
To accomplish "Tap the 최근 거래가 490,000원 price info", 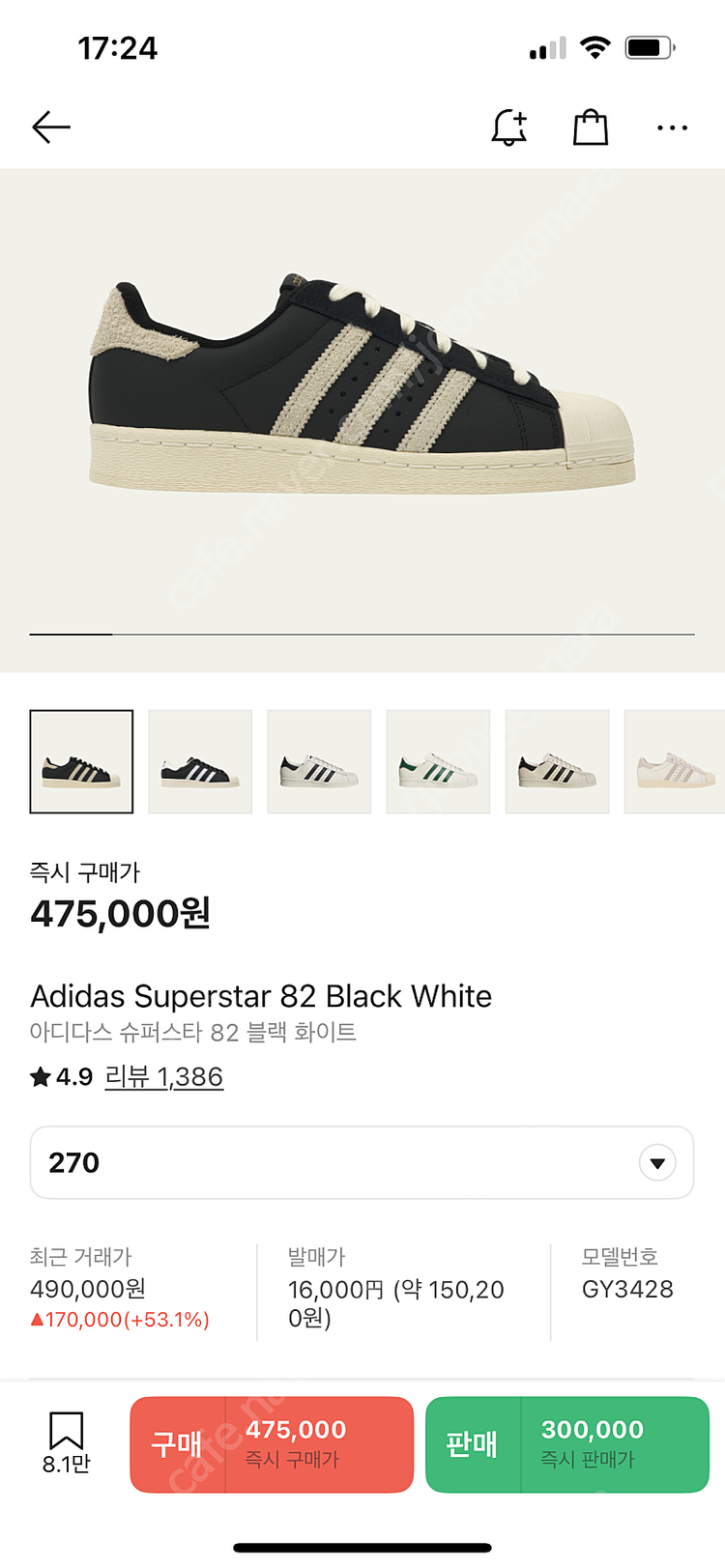I will click(120, 1289).
